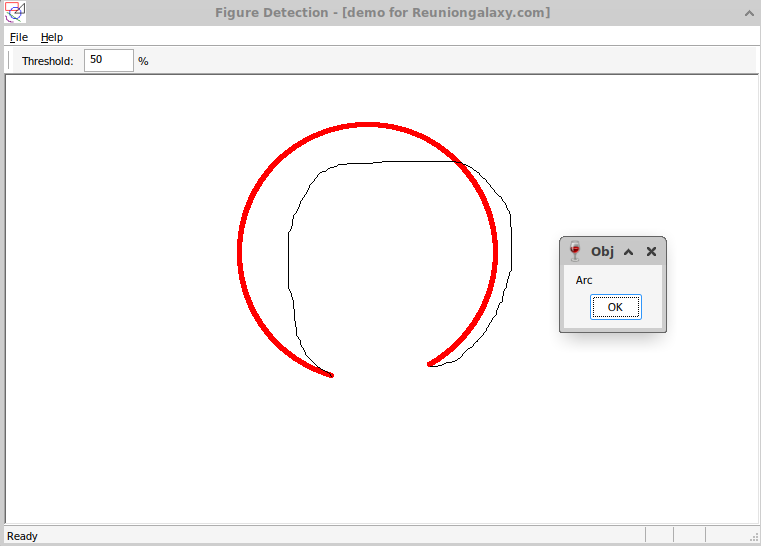Click the resize grip in status bar
The image size is (761, 546).
pyautogui.click(x=754, y=536)
